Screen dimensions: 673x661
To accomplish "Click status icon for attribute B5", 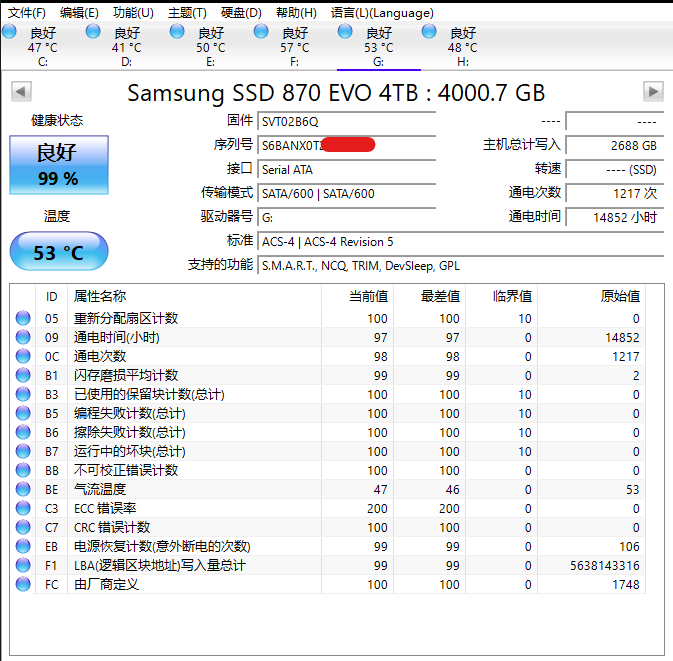I will tap(23, 413).
